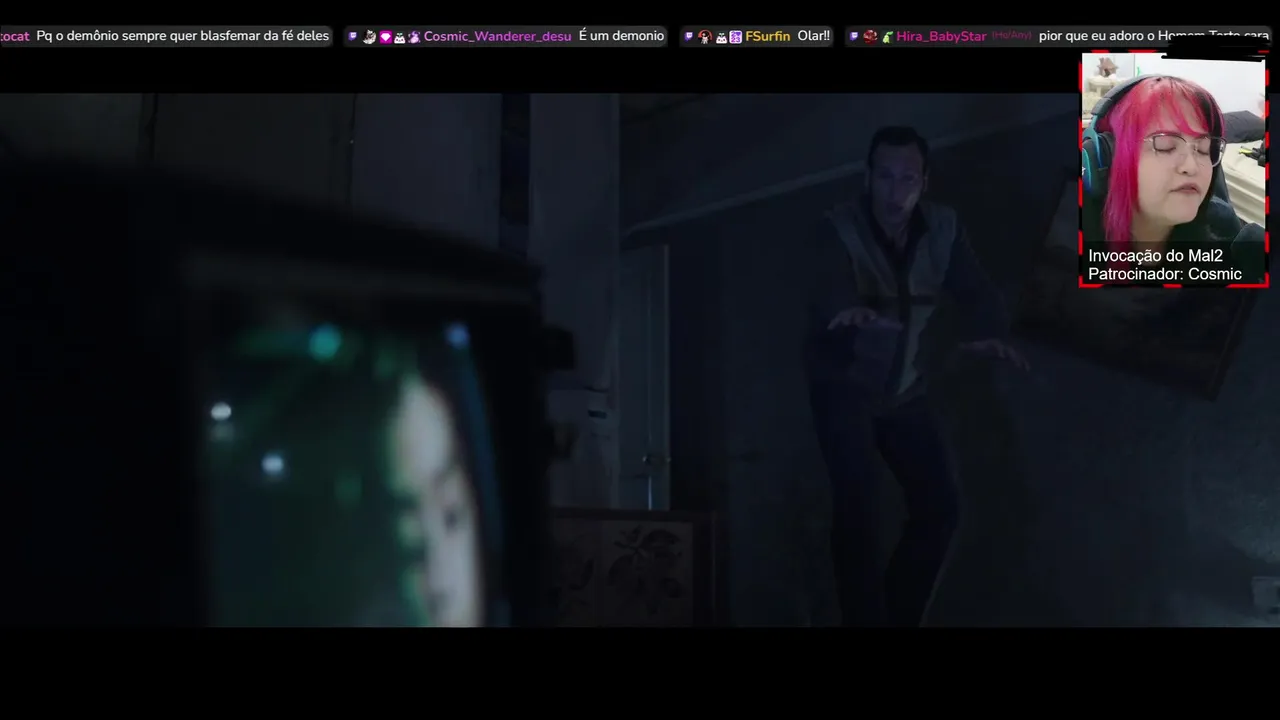
Task: Click the Twitch icon beside FSurfin
Action: [x=688, y=36]
